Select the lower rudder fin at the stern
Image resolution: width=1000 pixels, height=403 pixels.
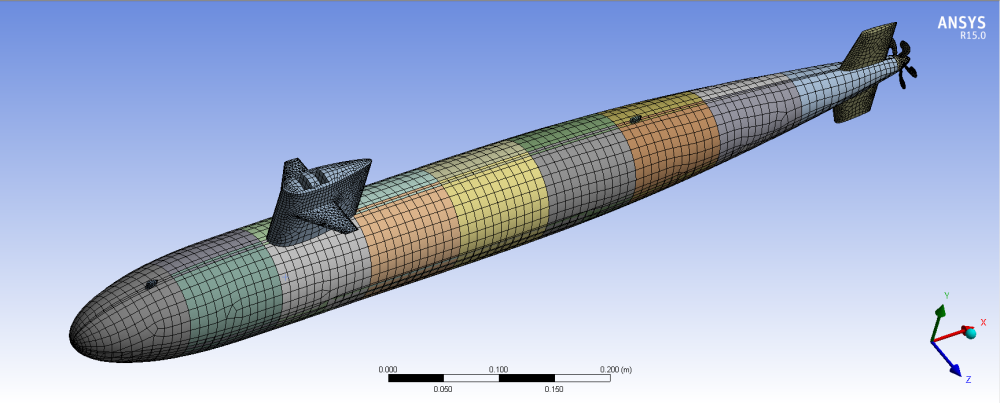tap(855, 102)
